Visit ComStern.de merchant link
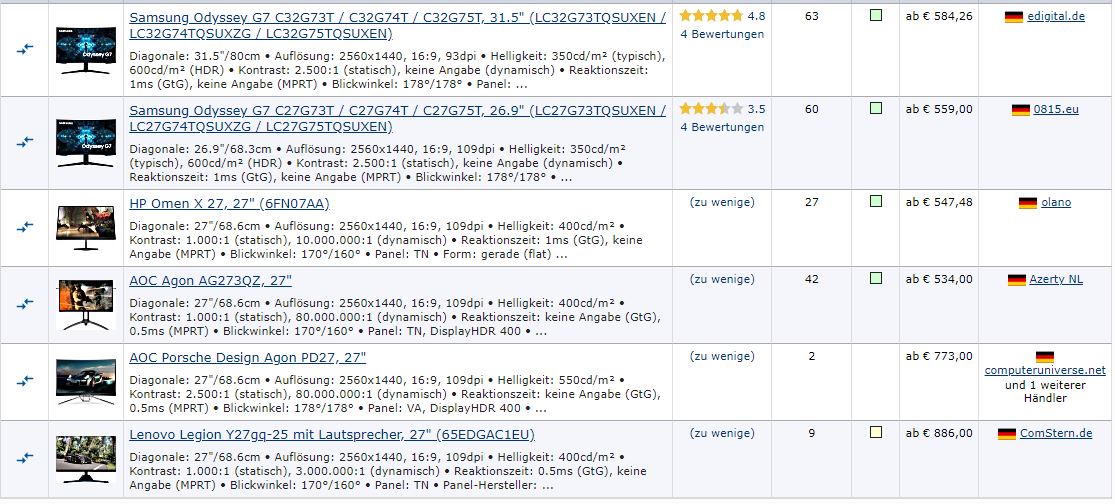The width and height of the screenshot is (1115, 504). (x=1056, y=434)
